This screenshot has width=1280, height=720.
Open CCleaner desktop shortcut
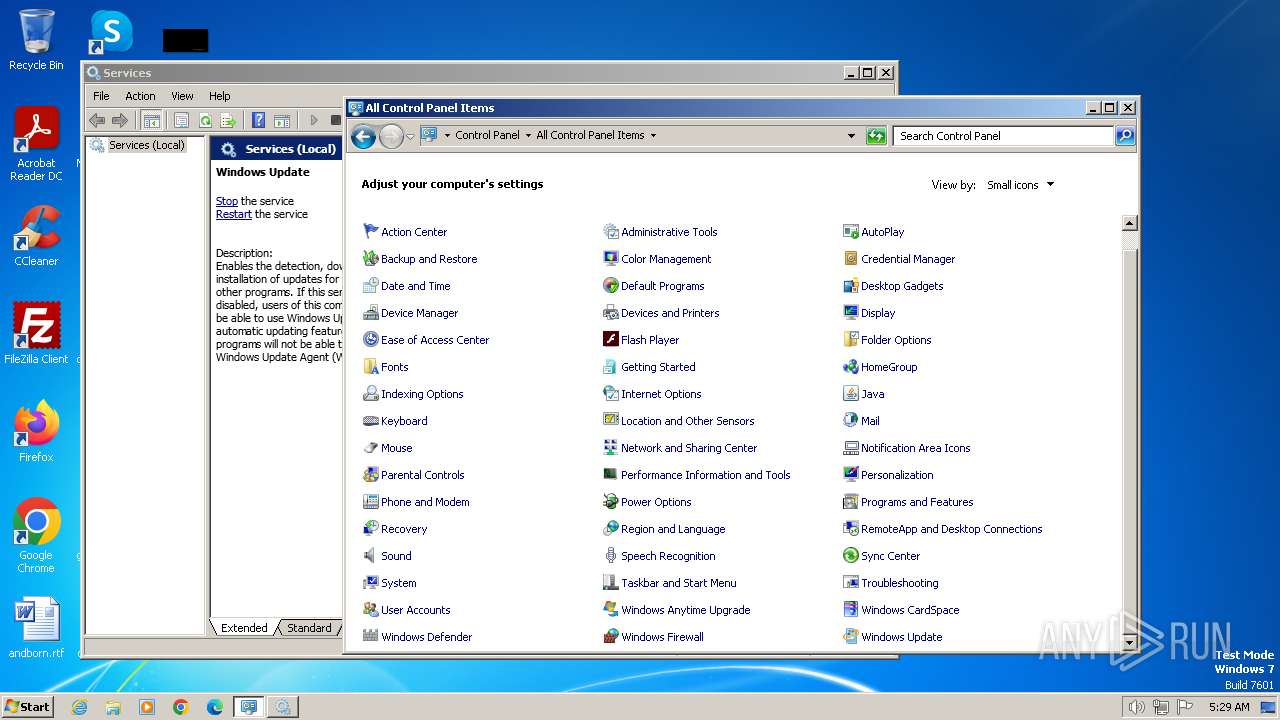36,236
